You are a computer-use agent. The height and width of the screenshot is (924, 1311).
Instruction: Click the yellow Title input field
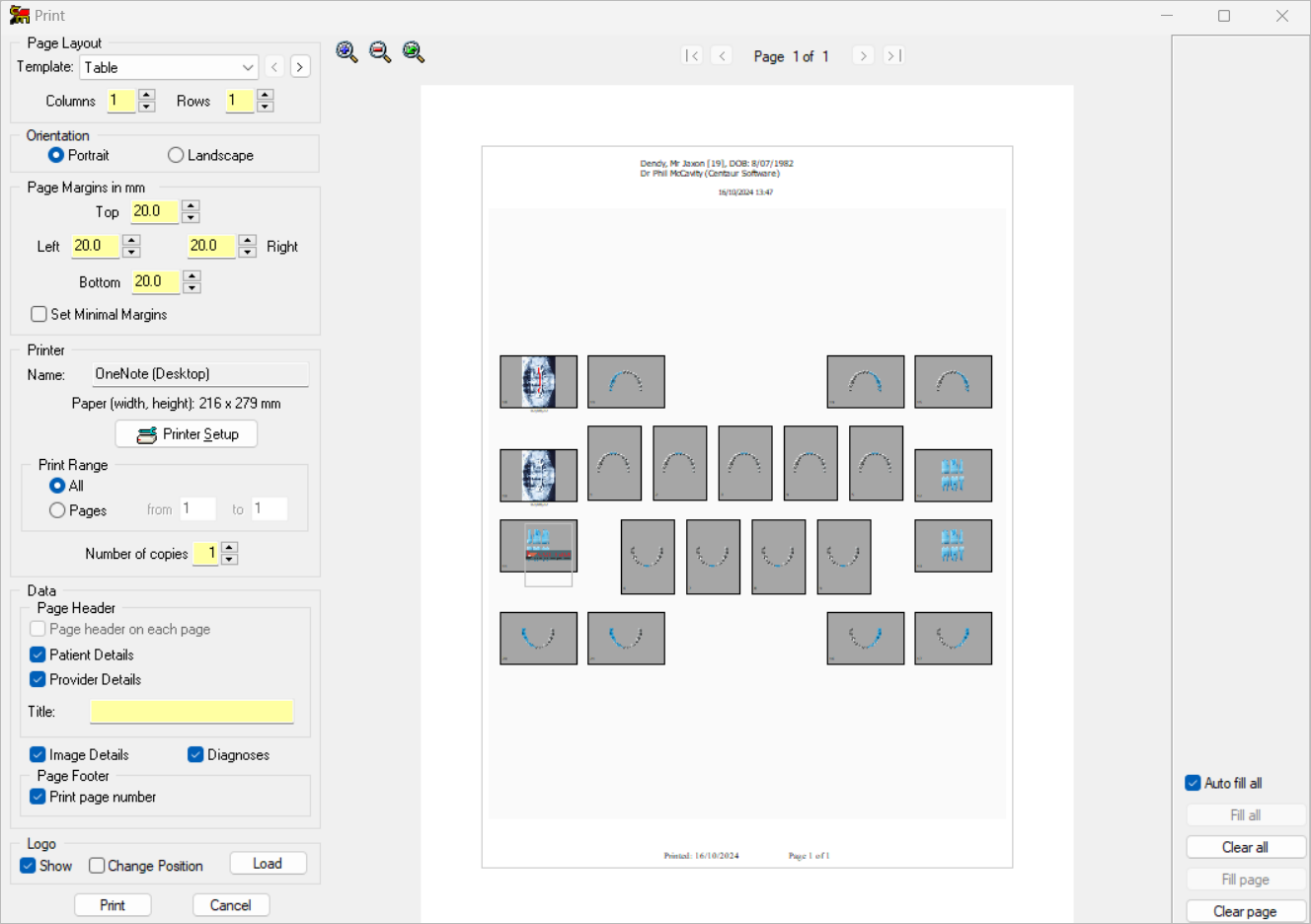point(192,712)
